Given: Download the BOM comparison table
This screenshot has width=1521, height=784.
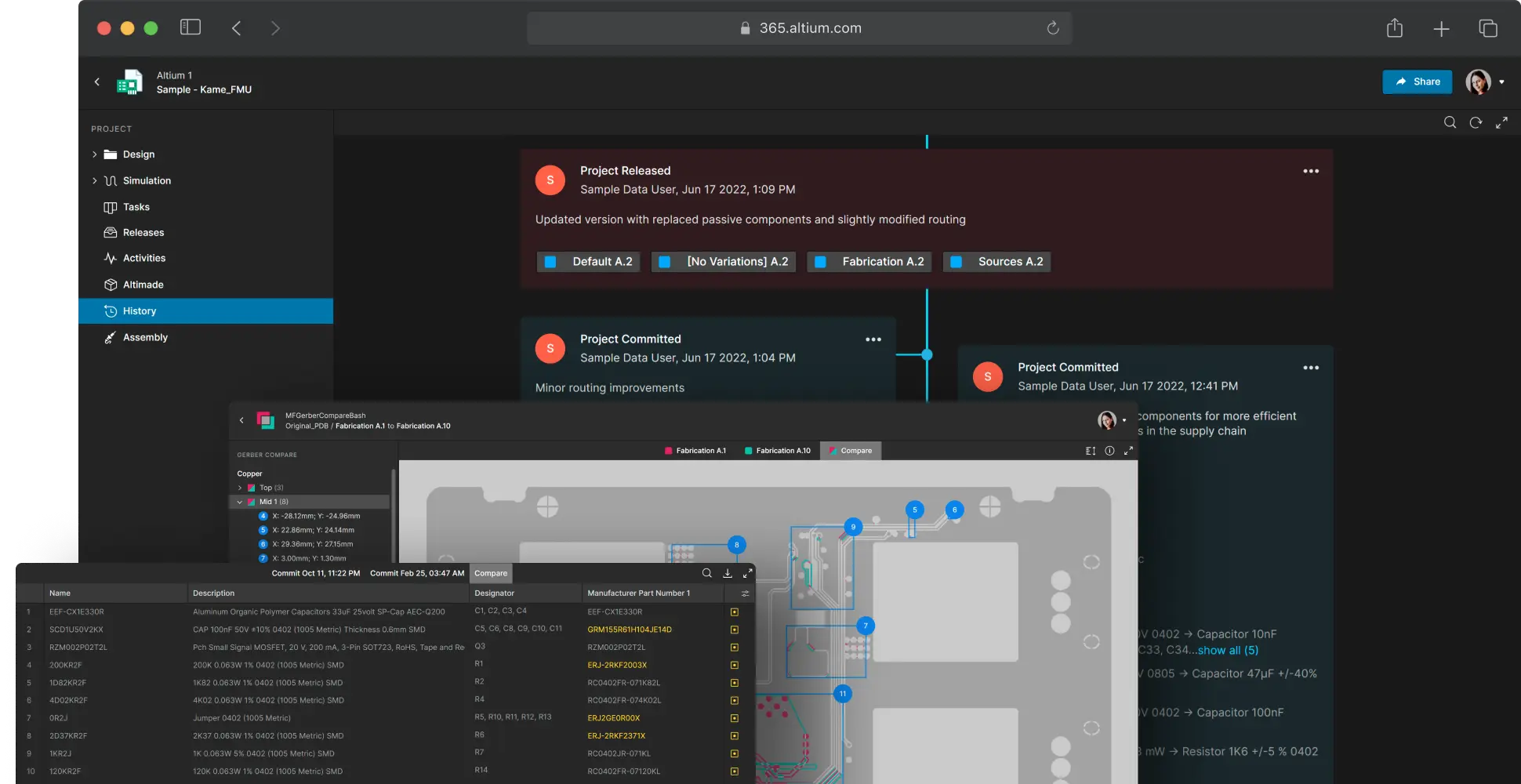Looking at the screenshot, I should pos(727,573).
